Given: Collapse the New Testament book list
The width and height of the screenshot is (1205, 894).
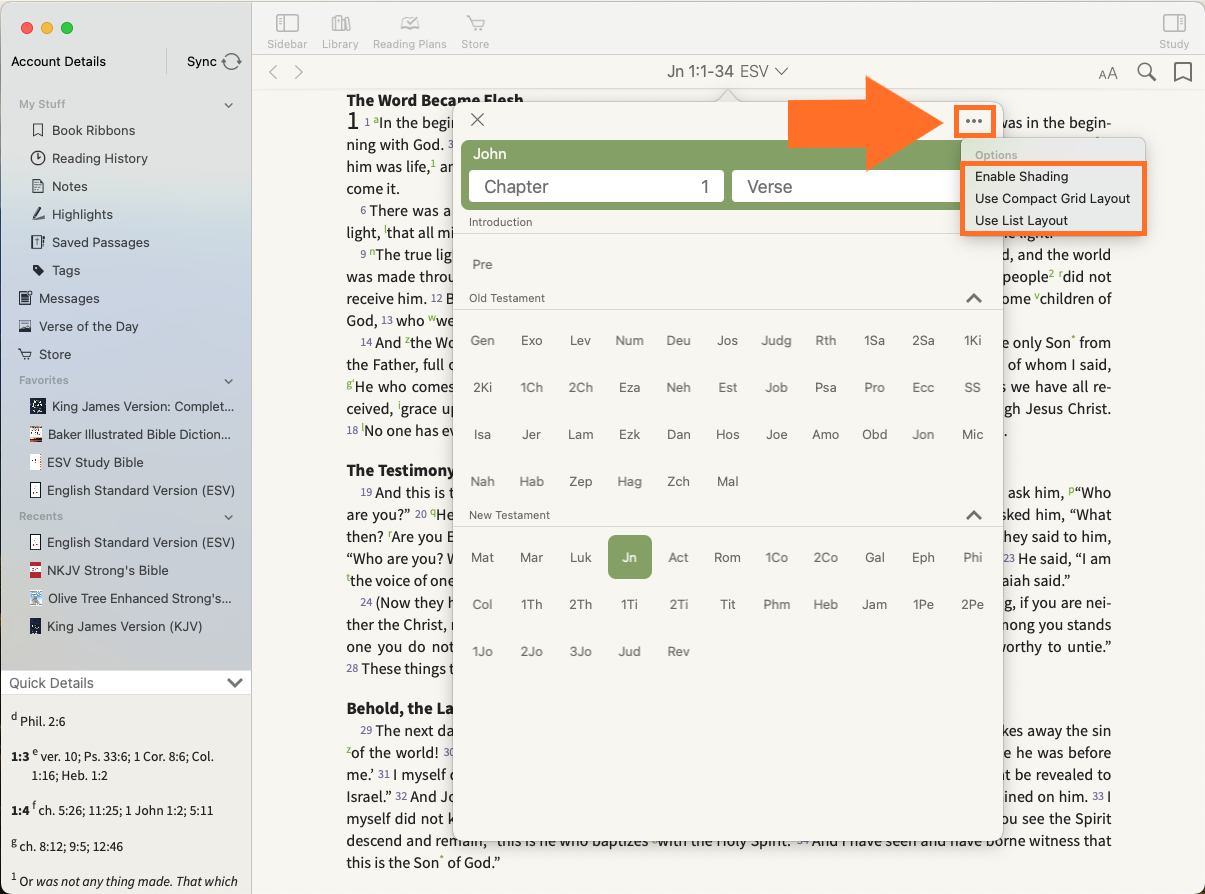Looking at the screenshot, I should 973,515.
